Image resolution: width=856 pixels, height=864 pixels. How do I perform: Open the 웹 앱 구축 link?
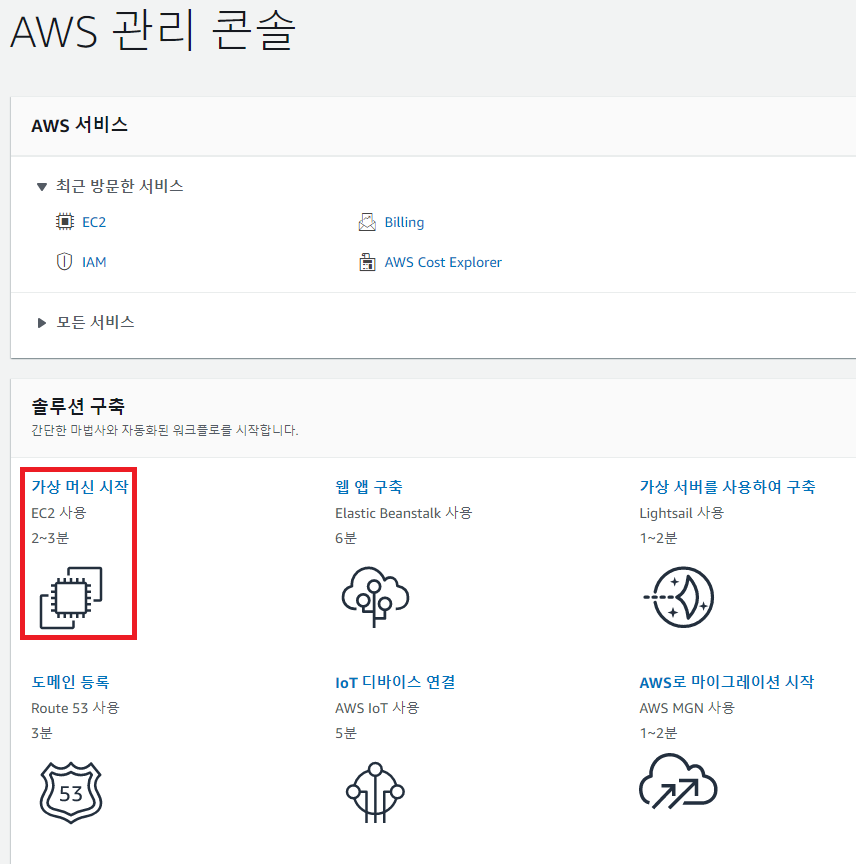tap(369, 487)
